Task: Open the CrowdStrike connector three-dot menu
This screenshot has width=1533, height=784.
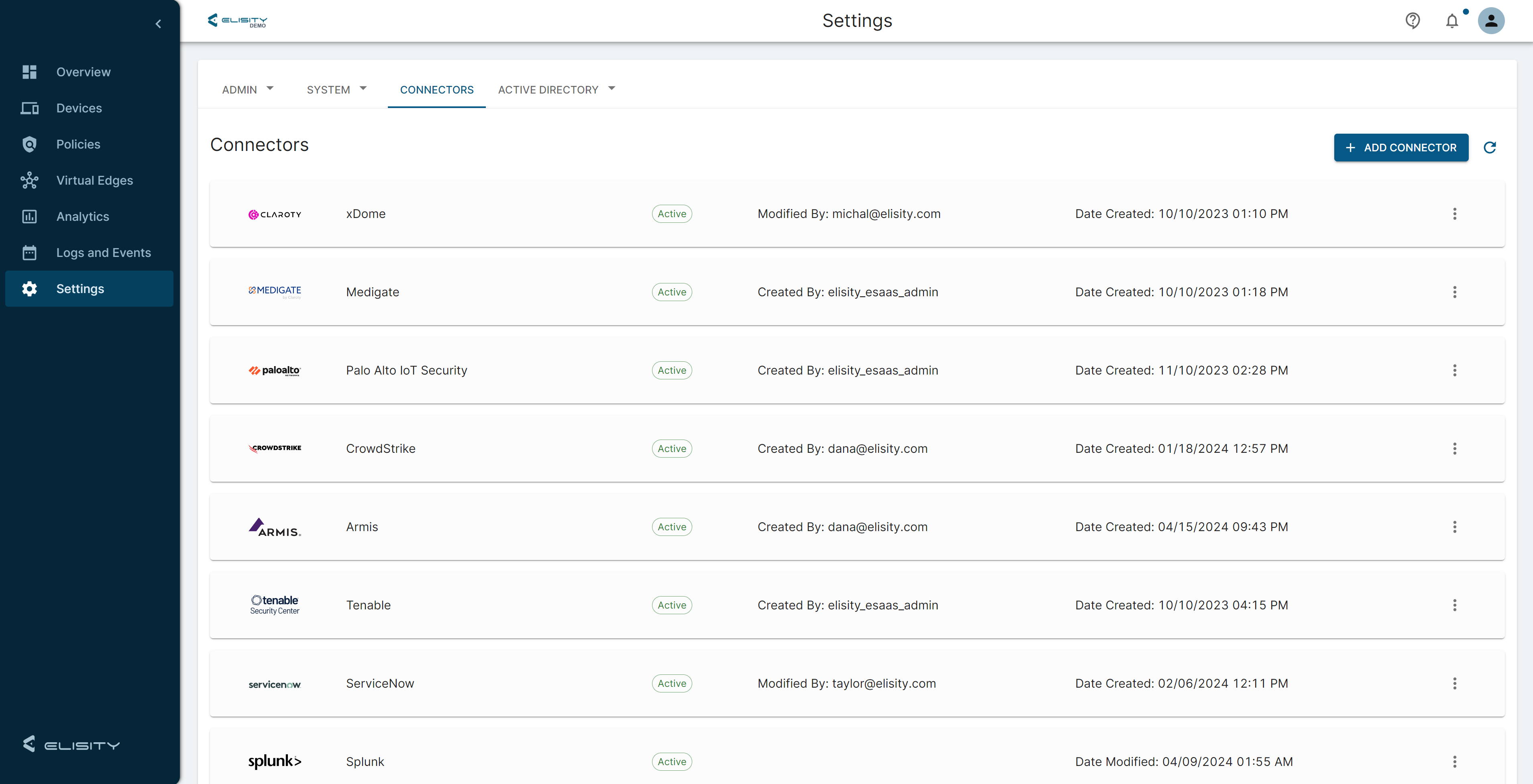Action: [1454, 448]
